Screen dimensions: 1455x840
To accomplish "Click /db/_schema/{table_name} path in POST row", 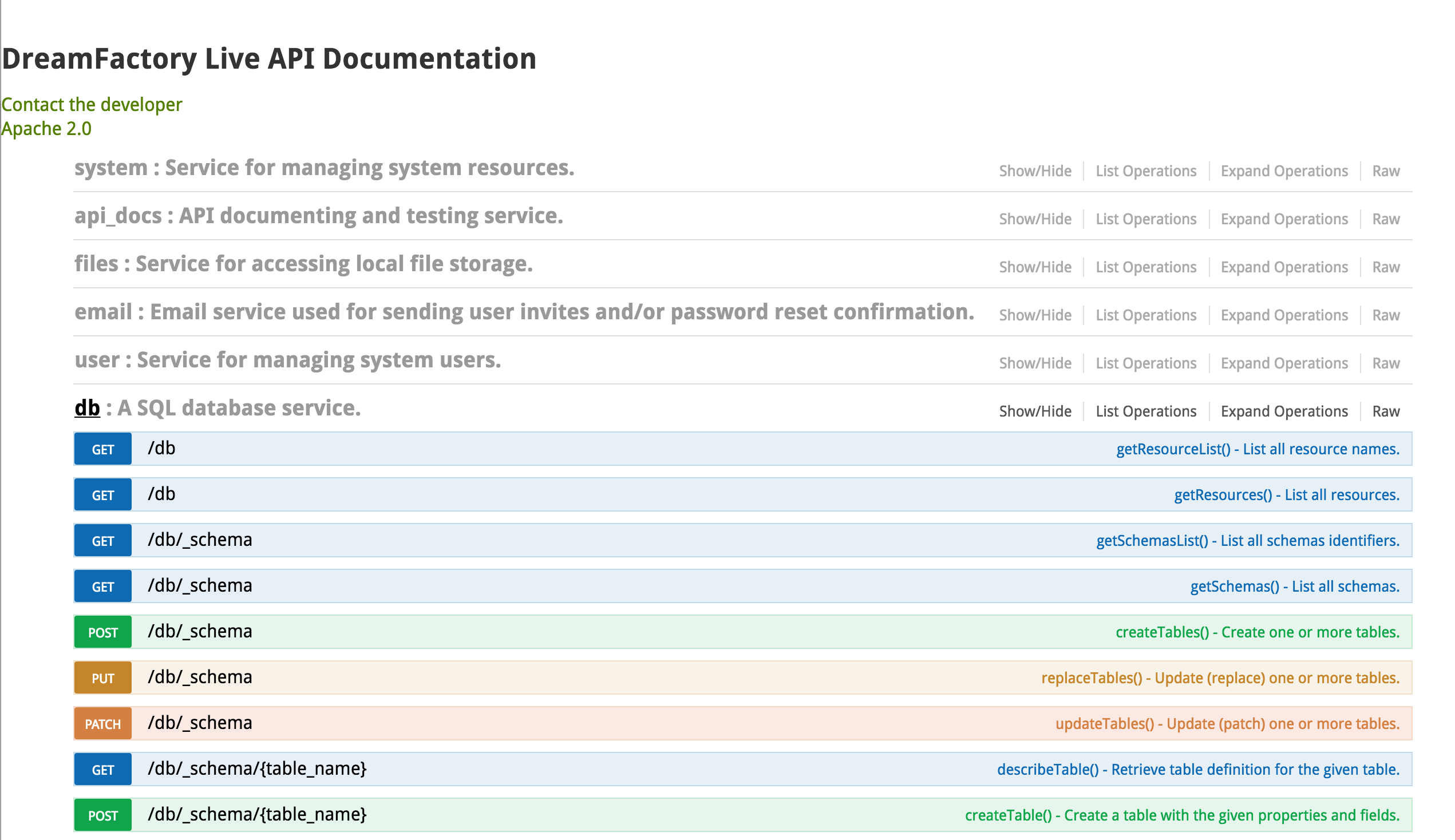I will (257, 815).
